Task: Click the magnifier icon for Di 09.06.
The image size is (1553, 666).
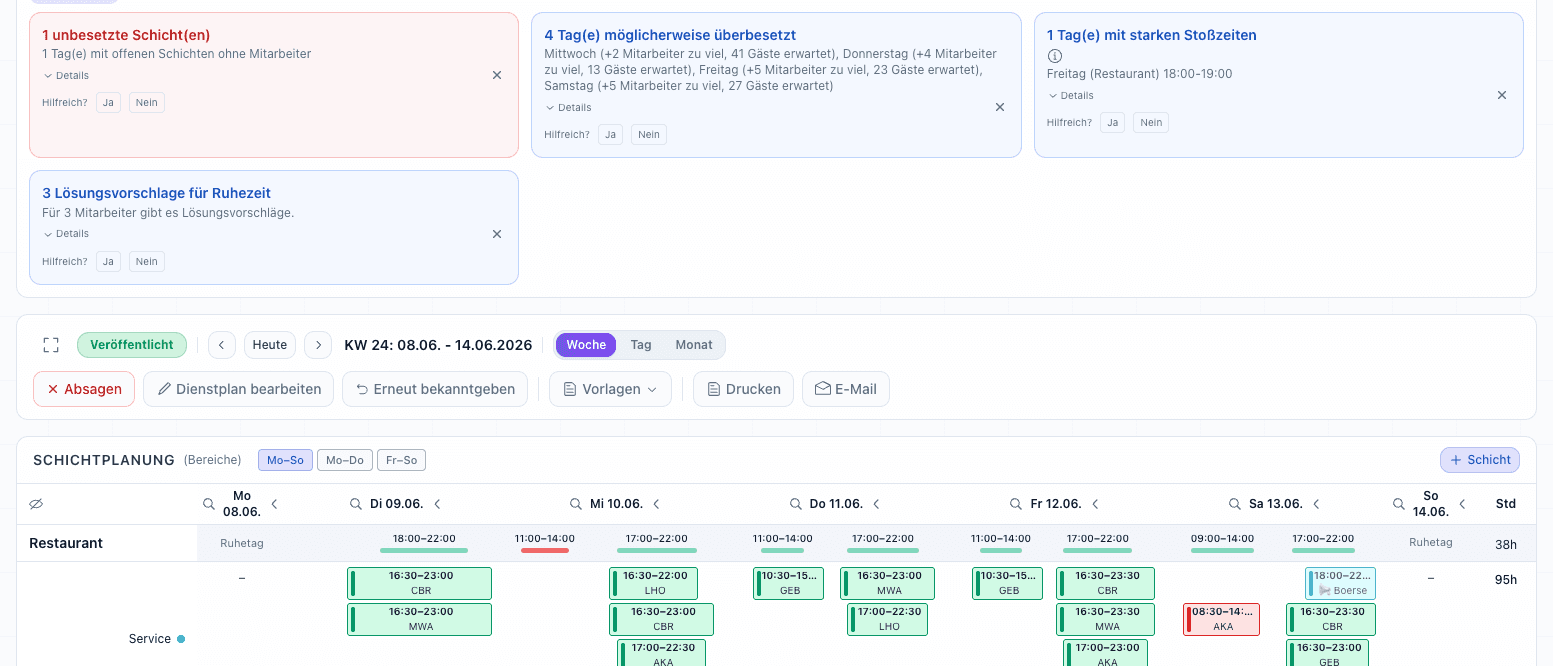Action: [x=355, y=504]
